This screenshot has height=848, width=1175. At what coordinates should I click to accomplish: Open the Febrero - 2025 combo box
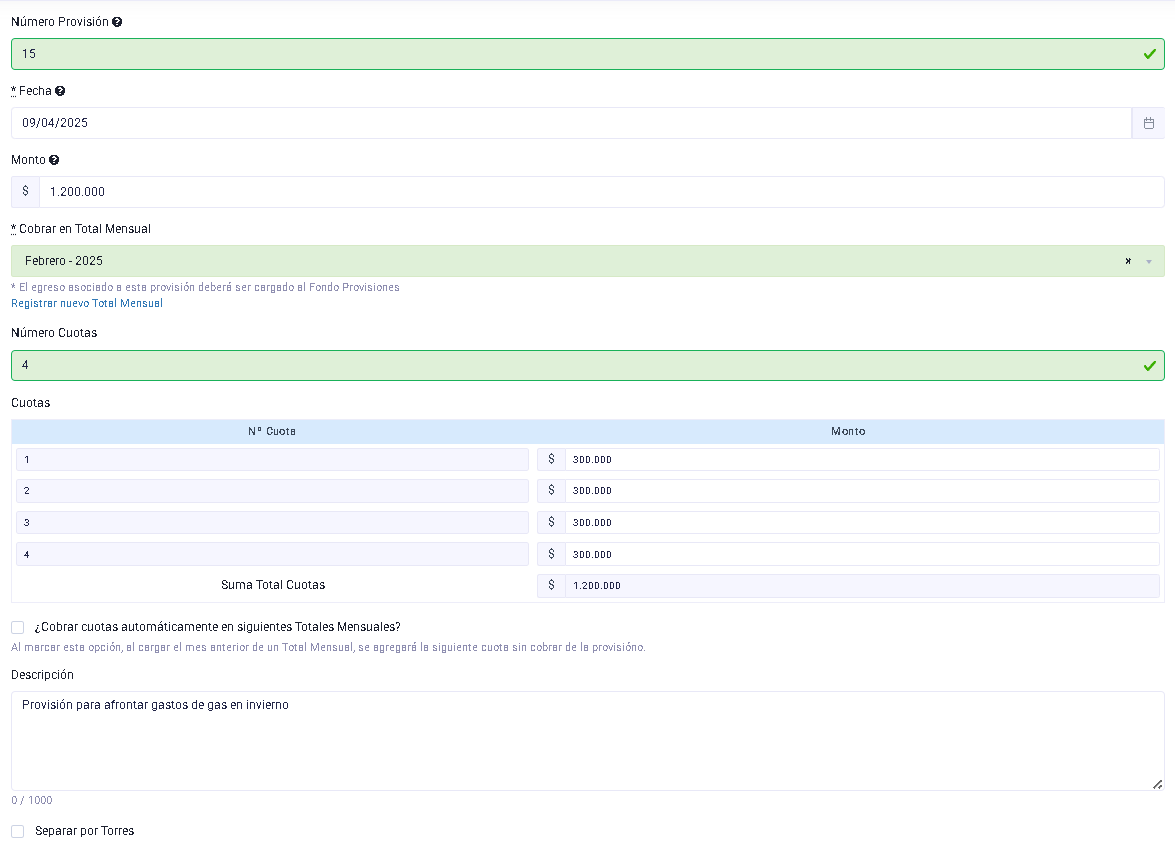coord(560,261)
